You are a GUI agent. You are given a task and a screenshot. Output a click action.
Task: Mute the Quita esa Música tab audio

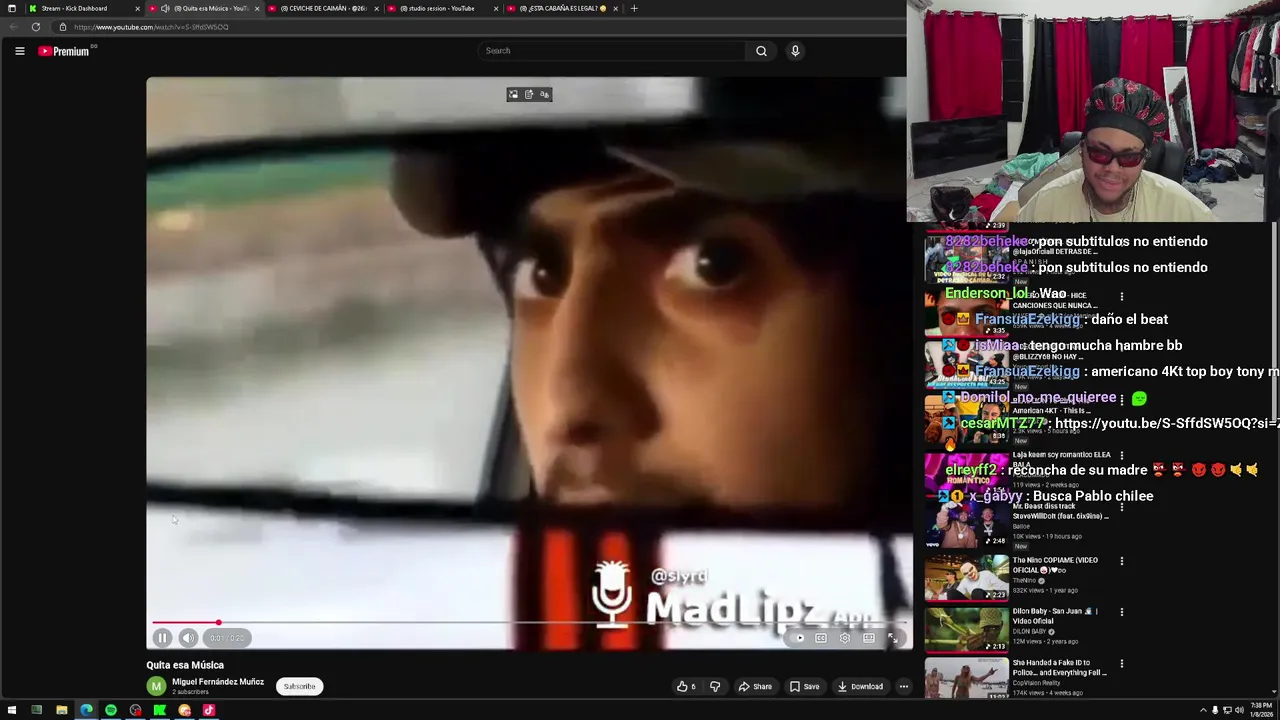coord(165,8)
